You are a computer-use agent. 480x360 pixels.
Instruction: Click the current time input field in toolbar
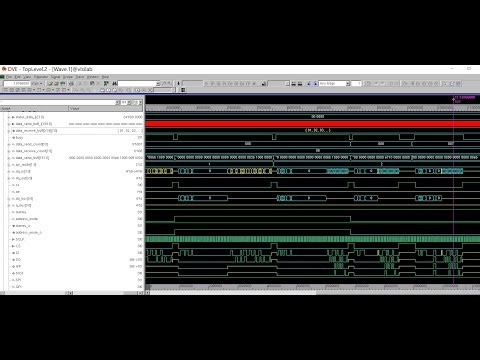[x=17, y=83]
